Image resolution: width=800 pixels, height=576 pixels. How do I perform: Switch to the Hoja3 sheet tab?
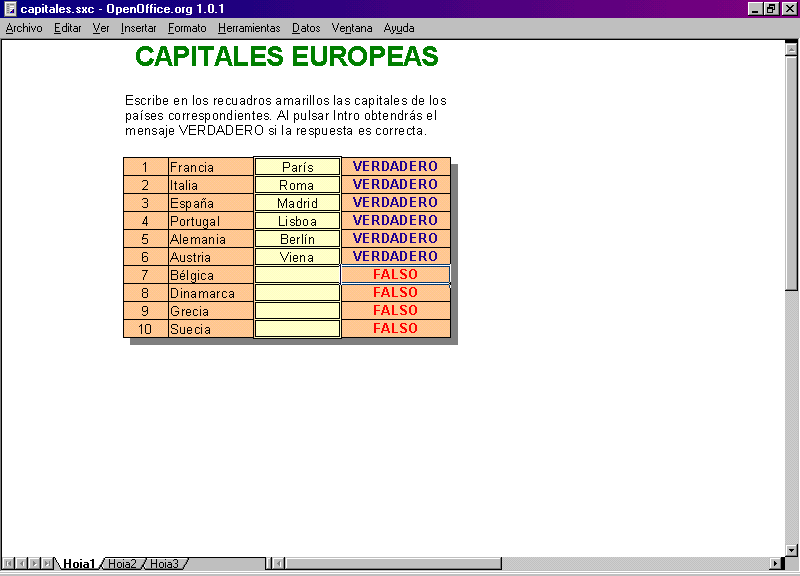(x=164, y=564)
